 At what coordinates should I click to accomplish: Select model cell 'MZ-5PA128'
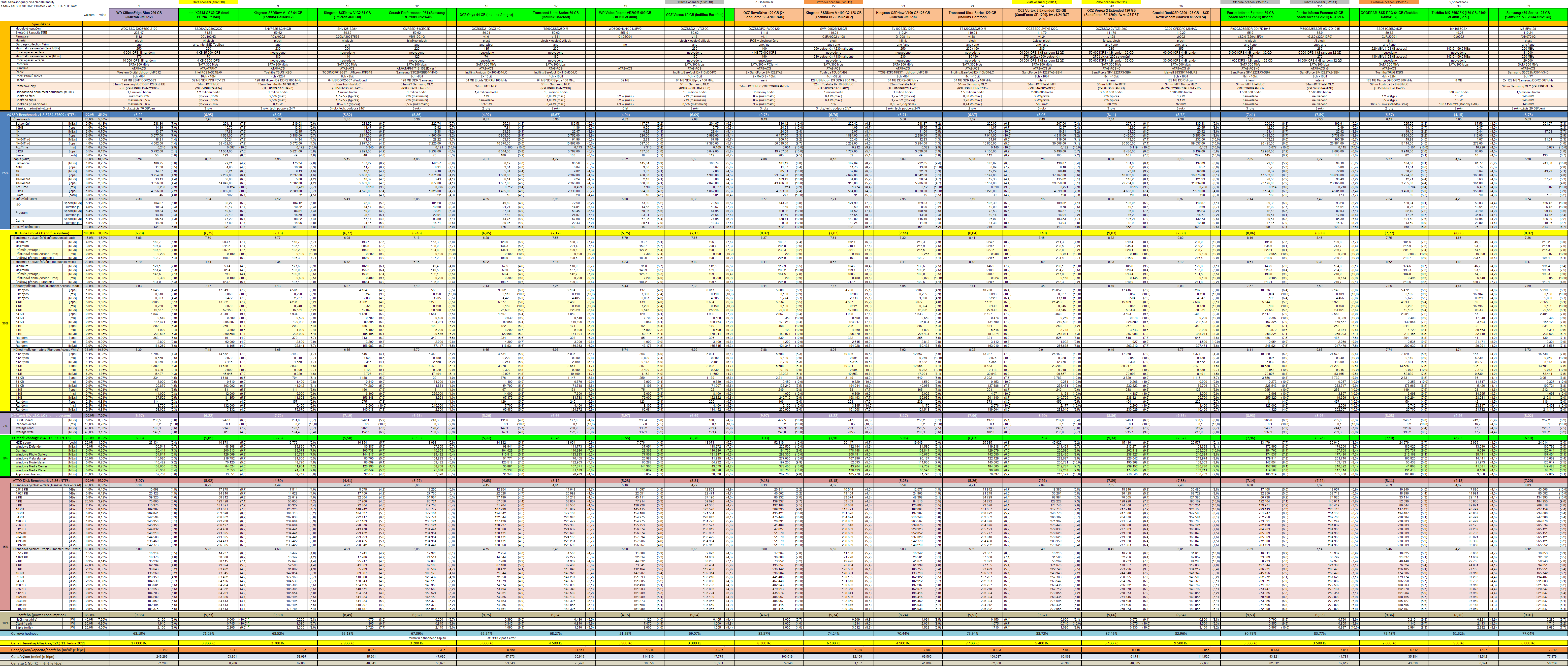[1528, 29]
